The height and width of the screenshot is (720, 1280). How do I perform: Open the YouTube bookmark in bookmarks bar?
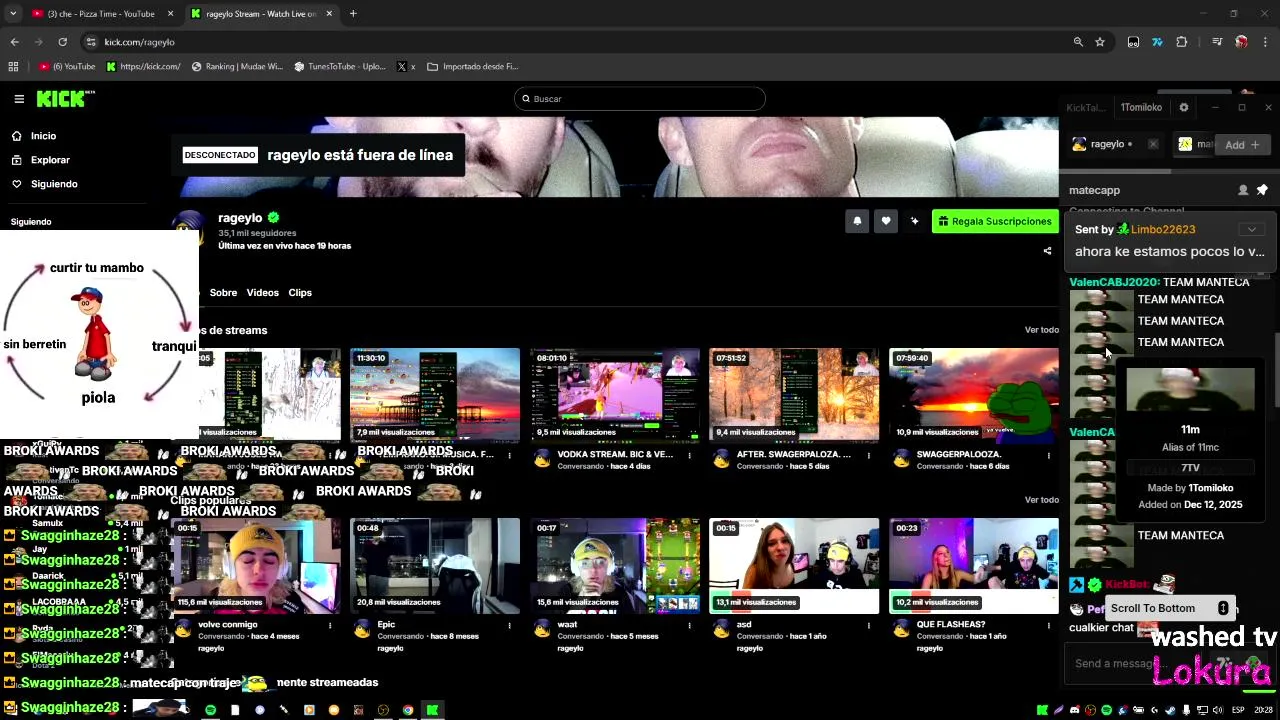(x=68, y=67)
